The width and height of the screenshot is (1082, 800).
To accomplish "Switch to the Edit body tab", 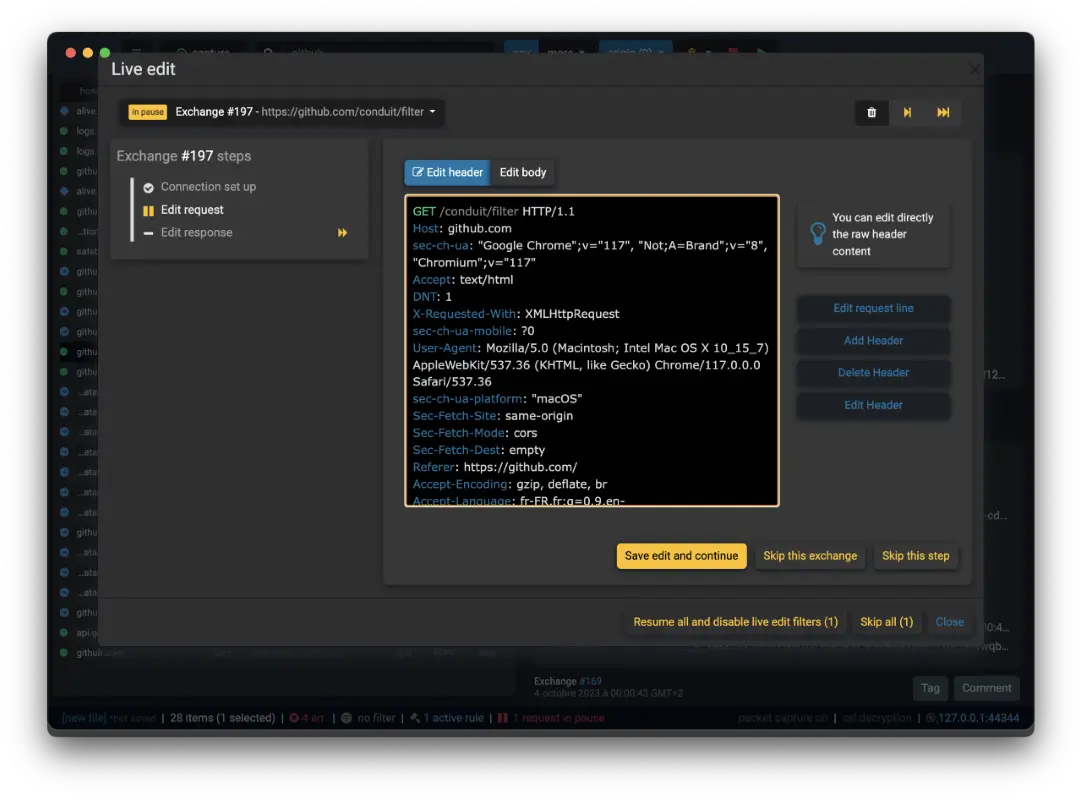I will coord(522,173).
